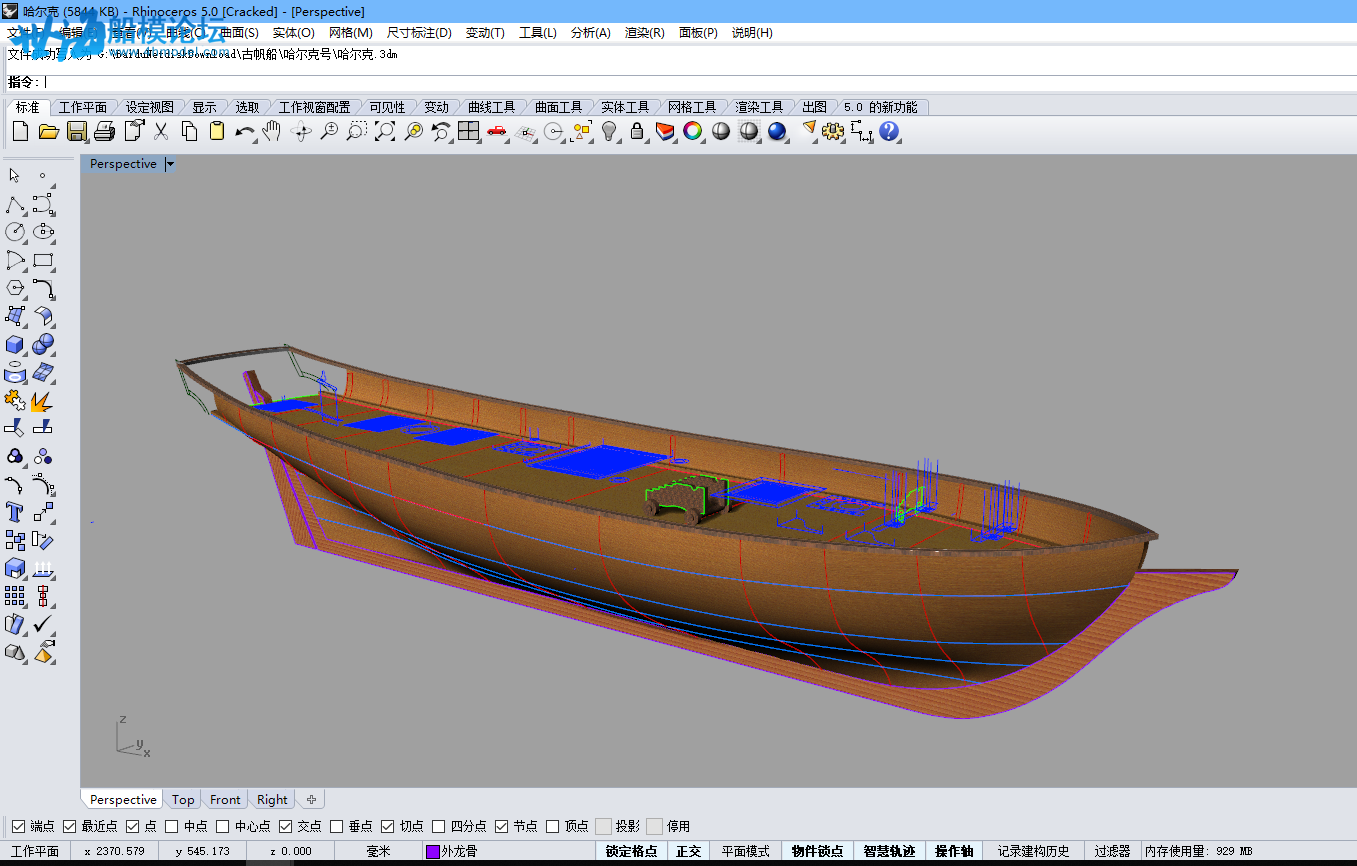Click the light bulb icon
Image resolution: width=1357 pixels, height=866 pixels.
coord(609,131)
